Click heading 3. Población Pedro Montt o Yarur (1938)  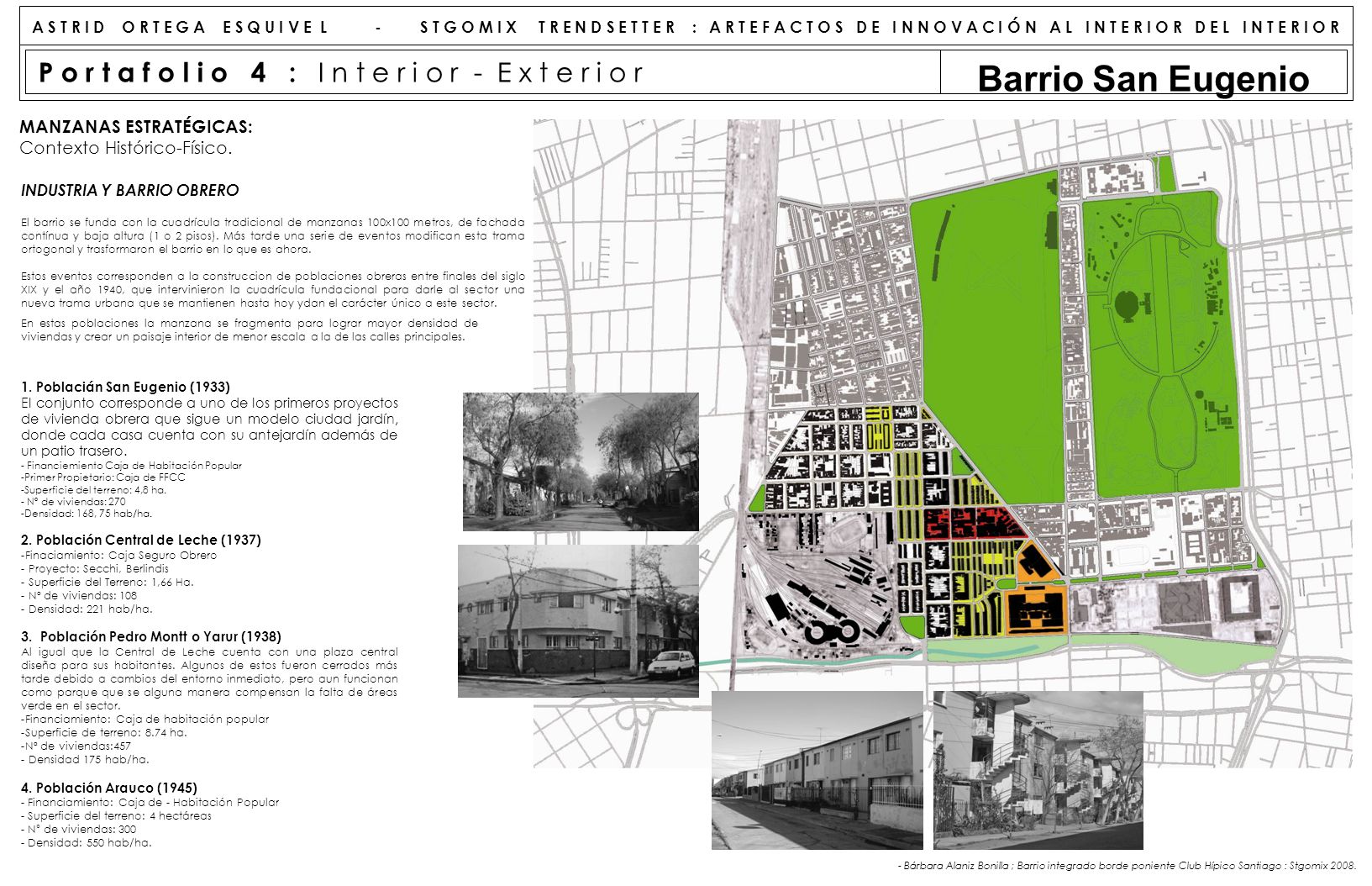(151, 636)
